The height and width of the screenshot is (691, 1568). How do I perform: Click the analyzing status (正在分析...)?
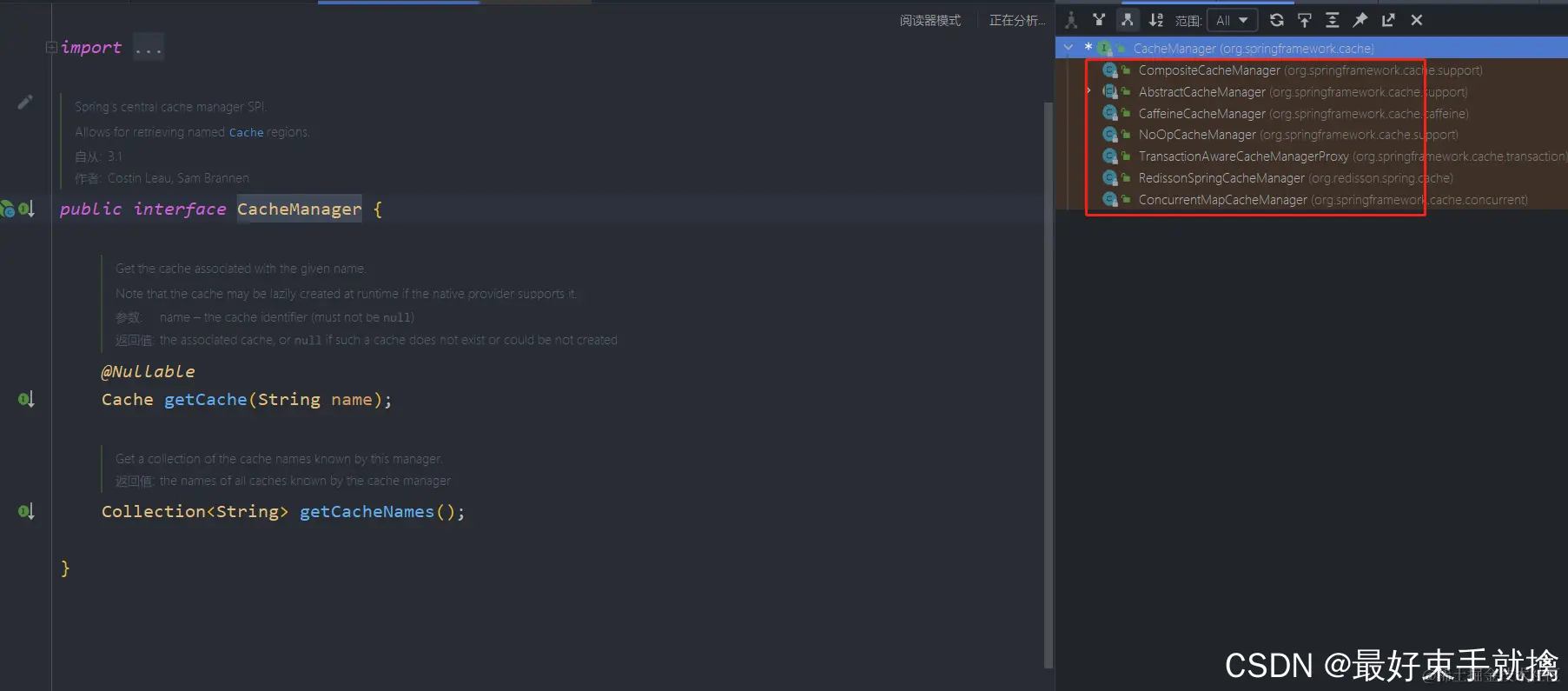(1017, 20)
